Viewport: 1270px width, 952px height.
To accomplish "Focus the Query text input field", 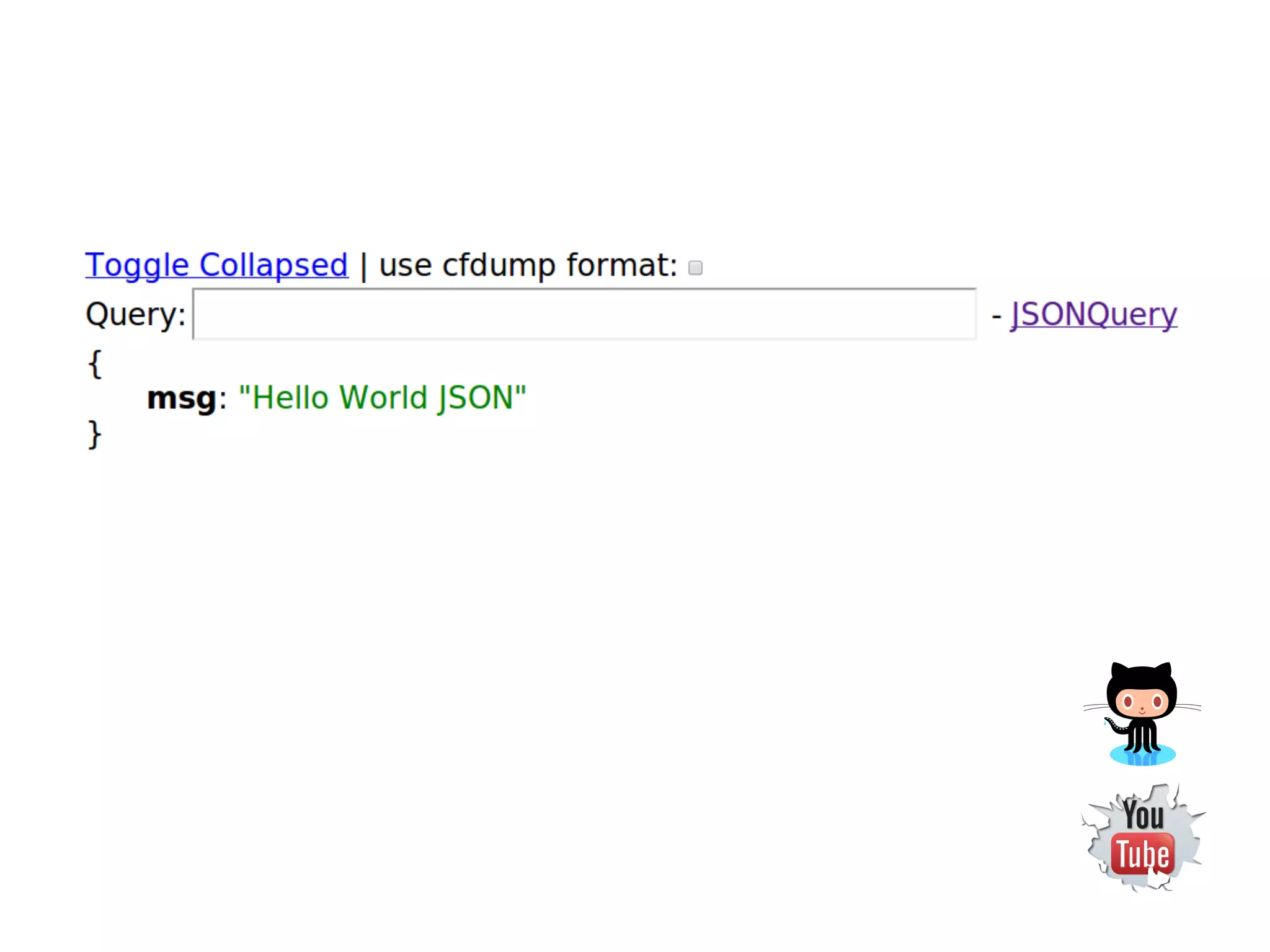I will pos(584,314).
